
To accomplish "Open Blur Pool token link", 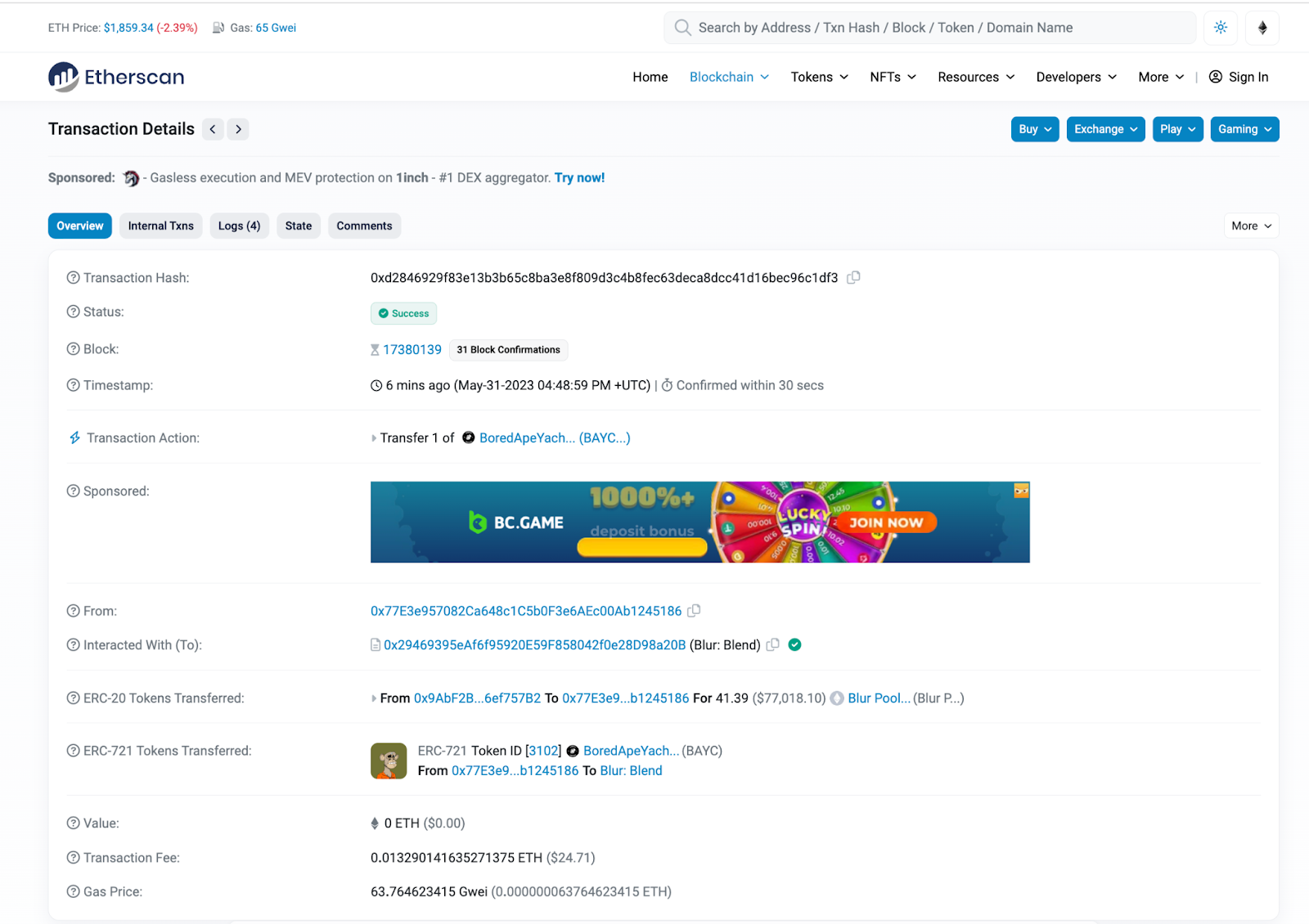I will pos(879,698).
